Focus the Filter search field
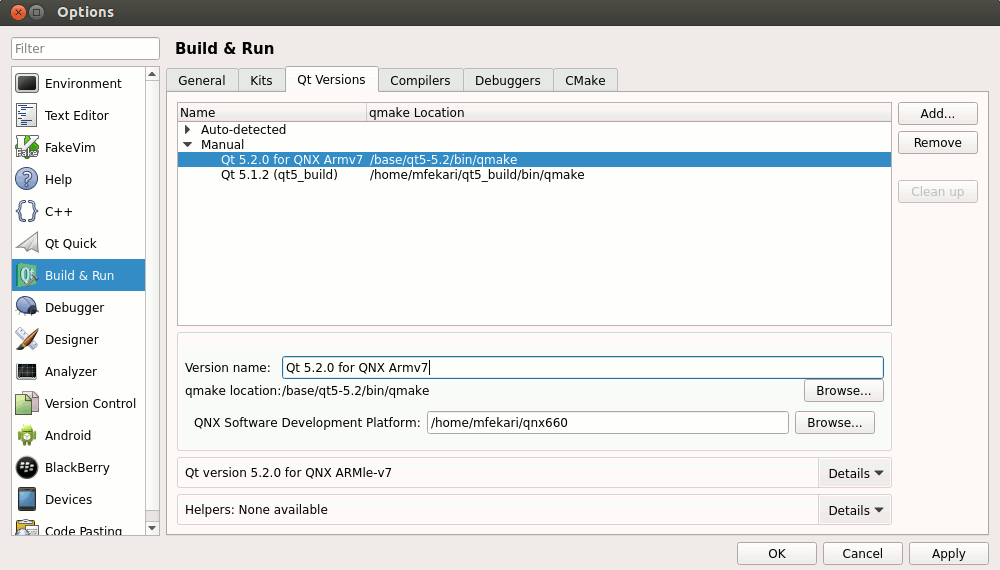1000x570 pixels. coord(85,48)
